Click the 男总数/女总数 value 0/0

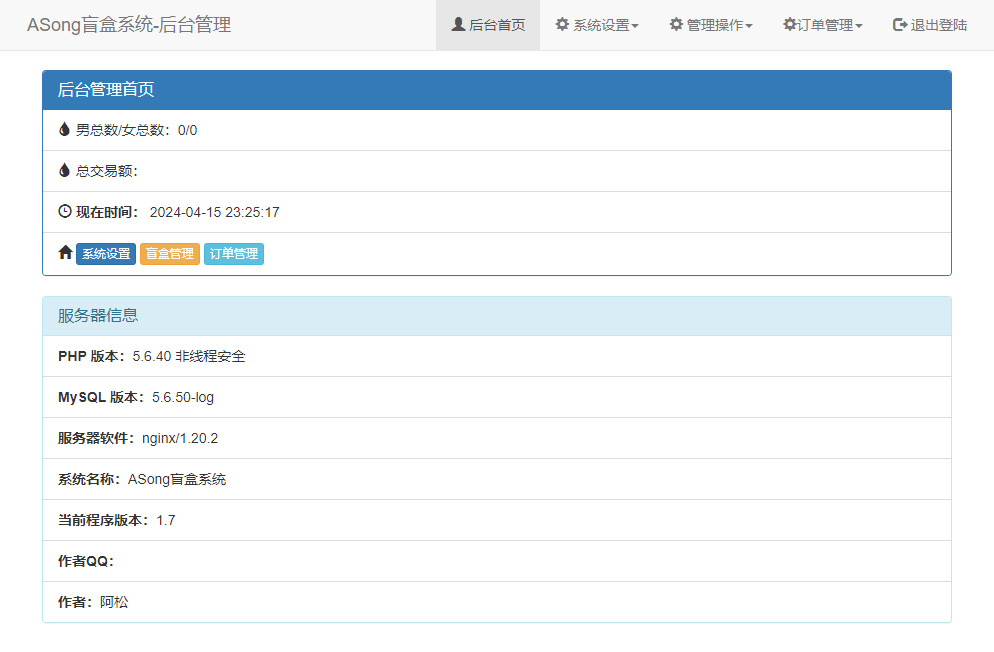click(188, 131)
